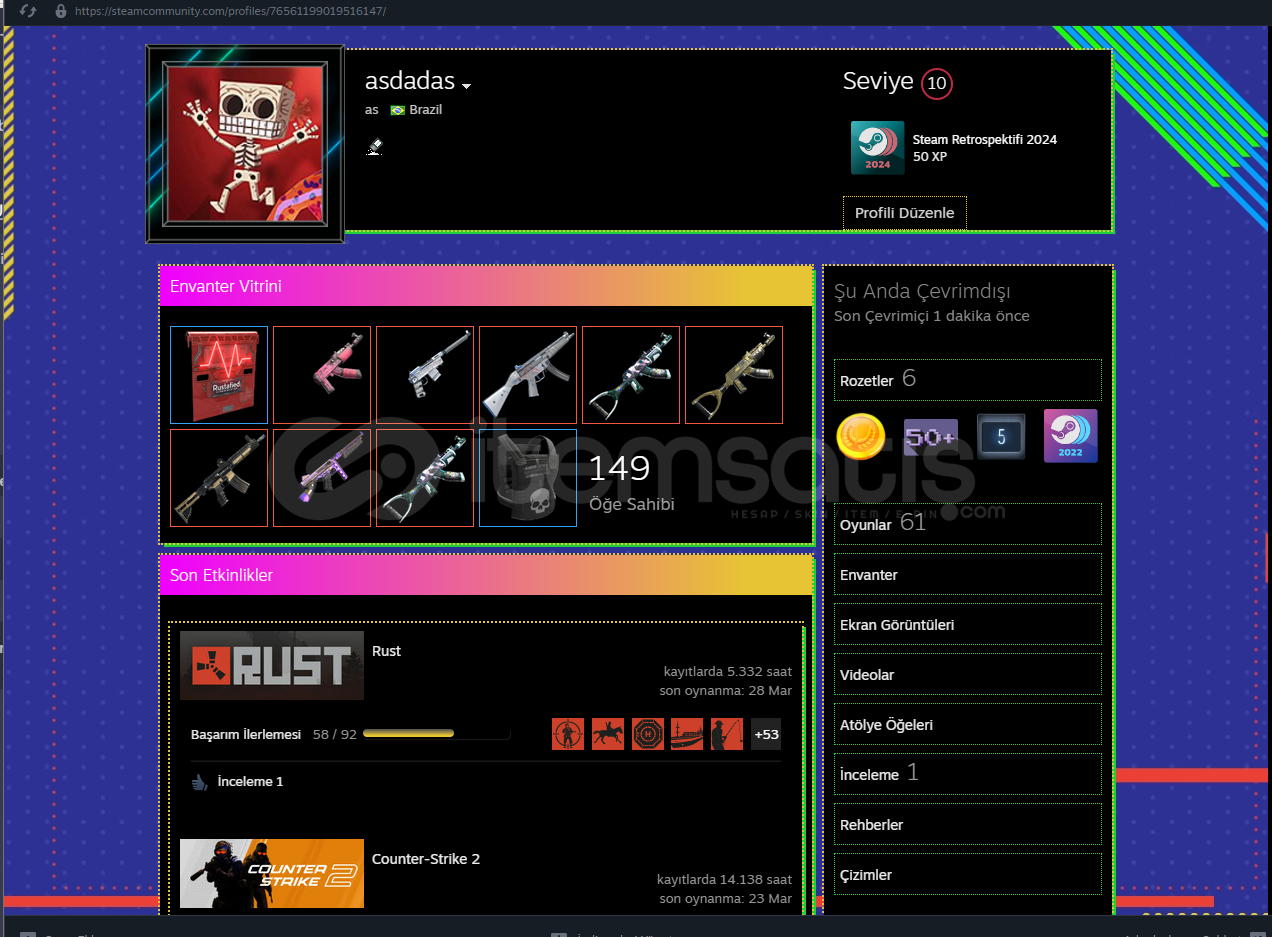The image size is (1272, 937).
Task: Open the Rust game banner image
Action: 272,665
